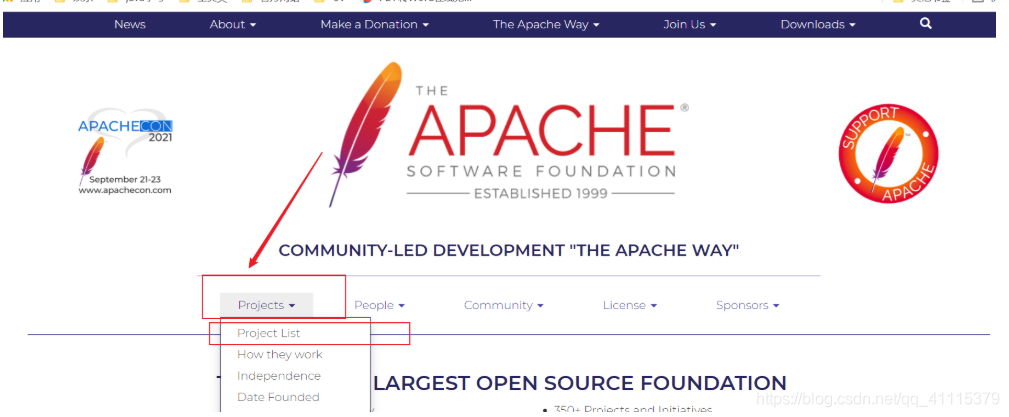Click the Support Apache round badge
The image size is (1009, 417).
(x=888, y=154)
